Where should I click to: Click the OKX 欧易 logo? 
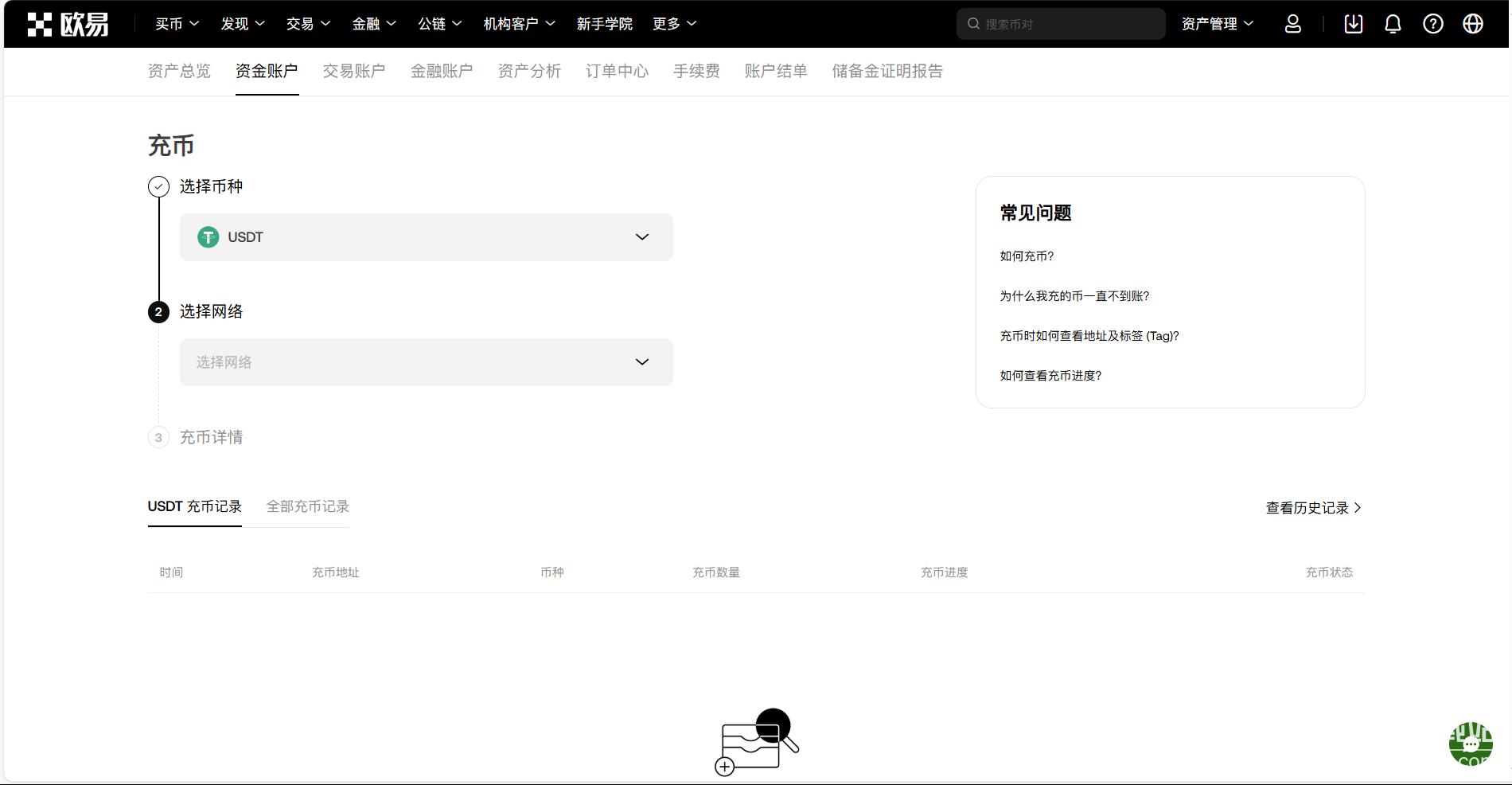(x=68, y=25)
